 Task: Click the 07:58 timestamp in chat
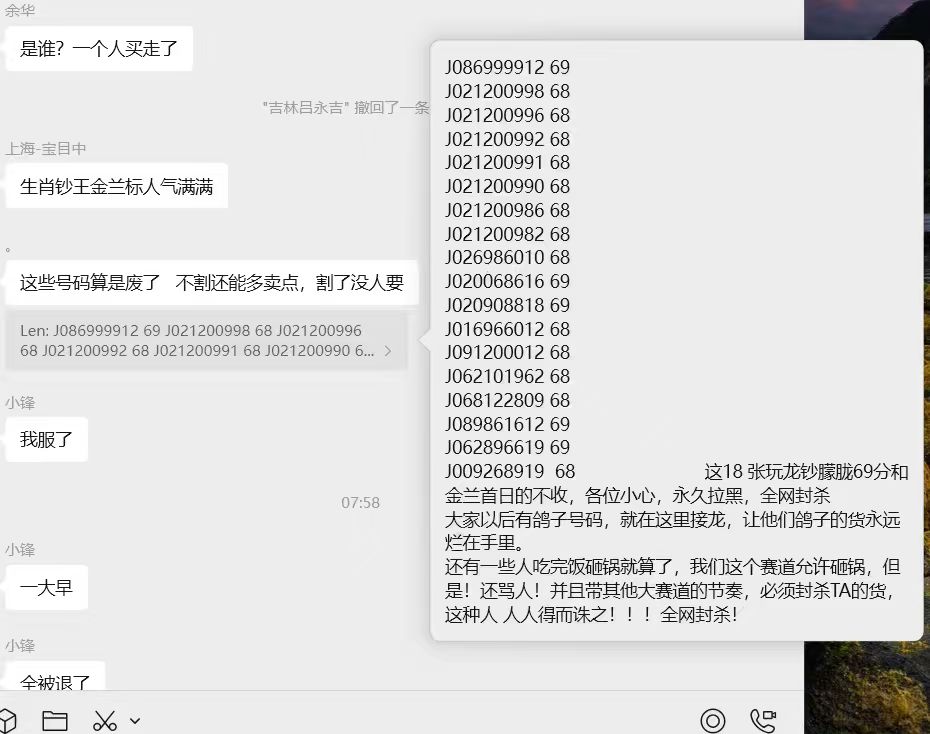360,502
